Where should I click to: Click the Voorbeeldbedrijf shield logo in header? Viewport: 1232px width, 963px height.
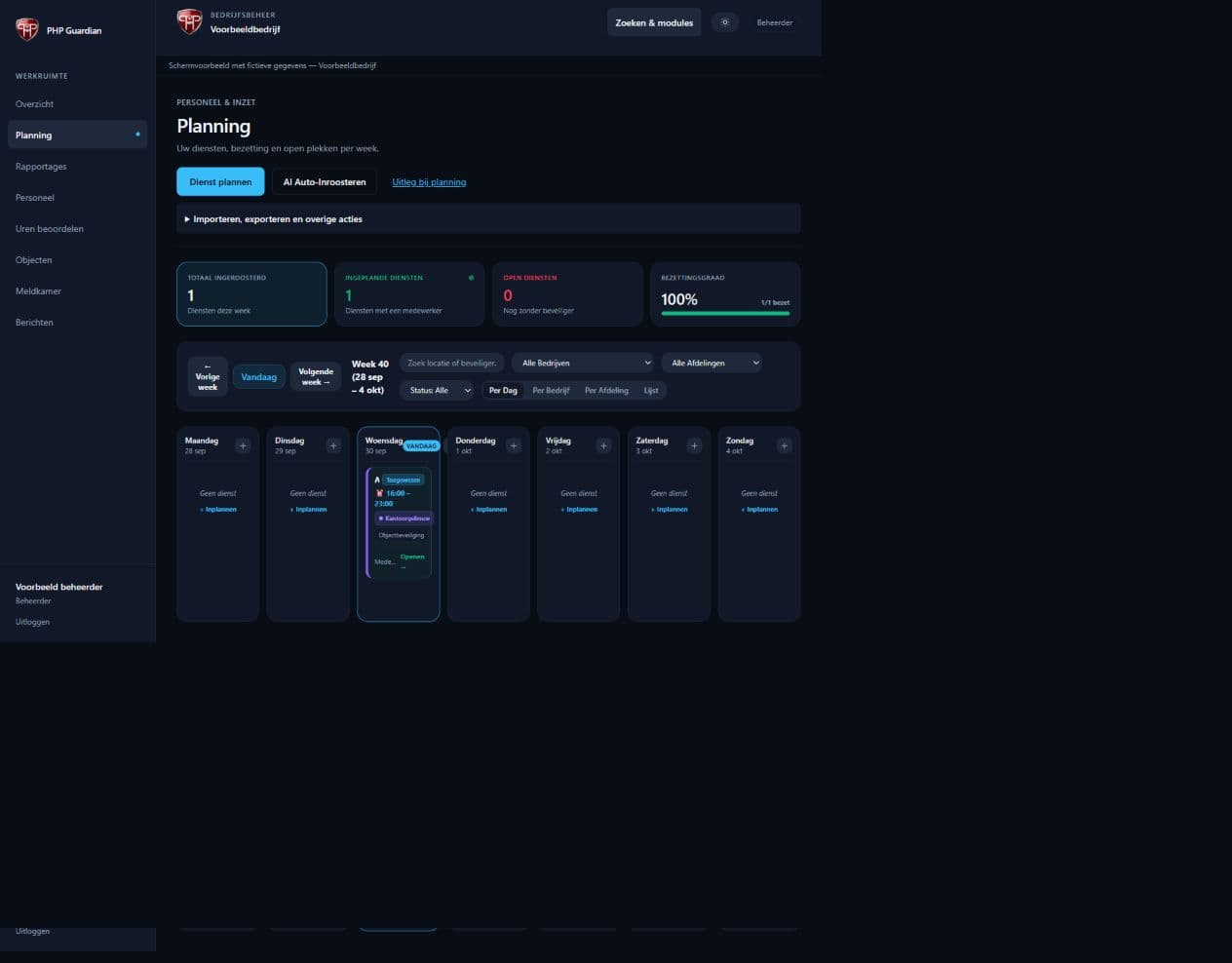[189, 20]
